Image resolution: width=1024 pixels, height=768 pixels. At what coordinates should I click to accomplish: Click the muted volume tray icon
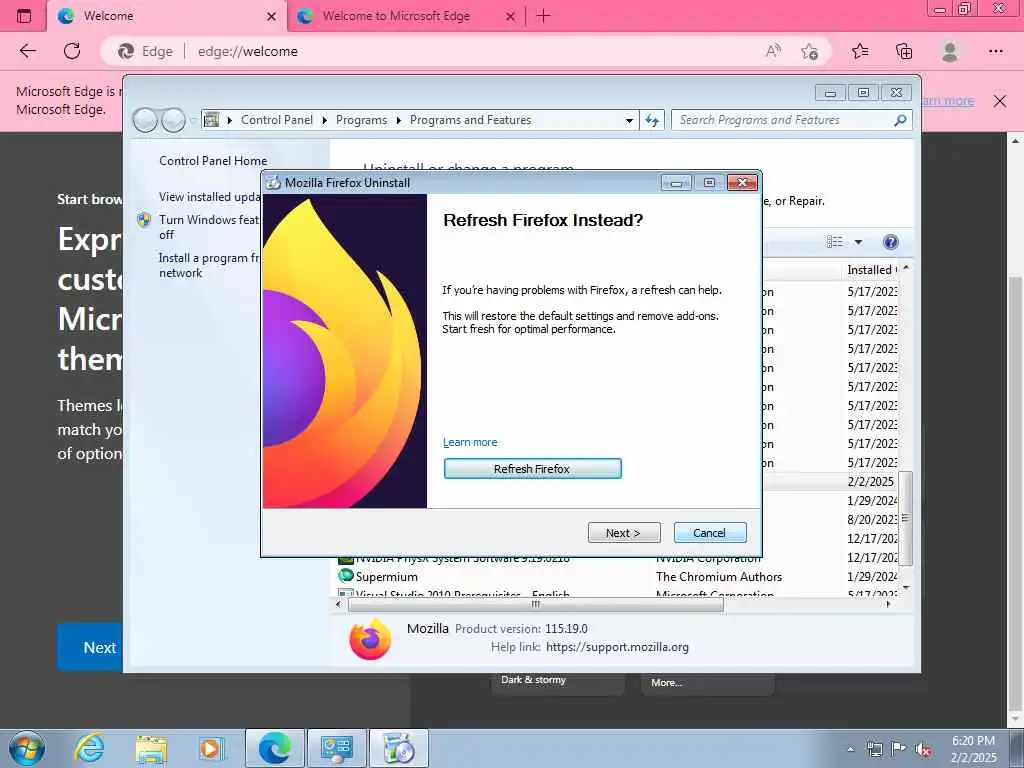coord(923,750)
